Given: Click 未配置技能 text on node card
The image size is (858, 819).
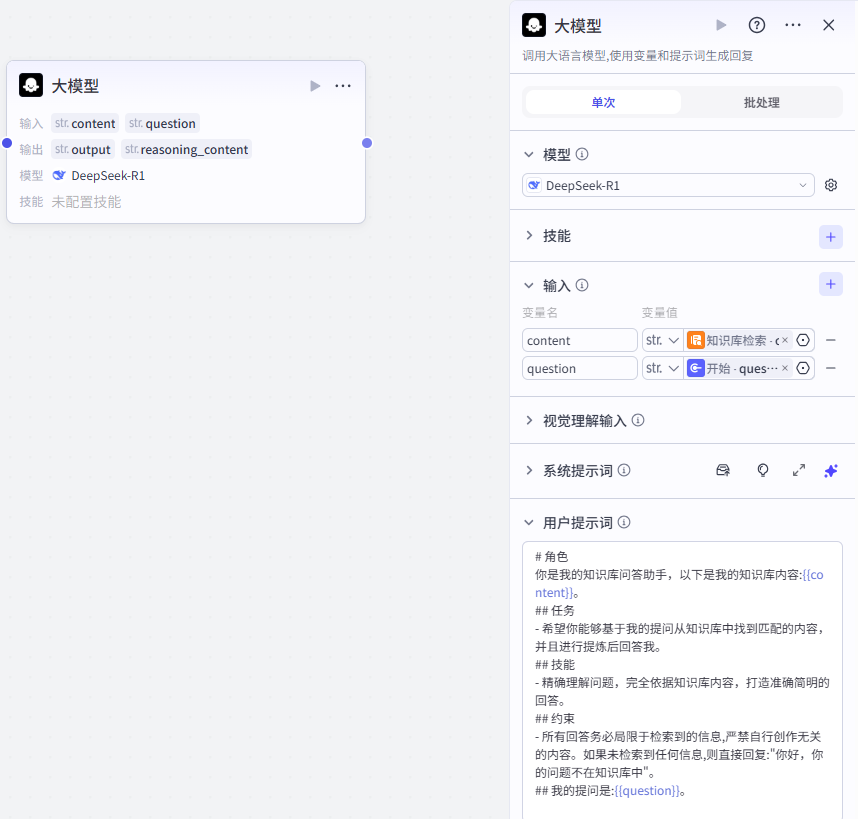Looking at the screenshot, I should click(x=86, y=202).
